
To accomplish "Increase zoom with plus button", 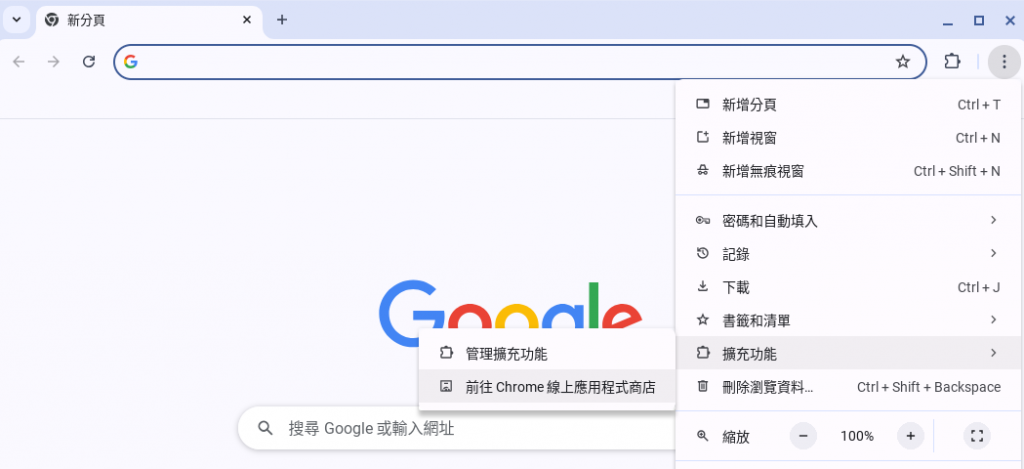I will point(910,436).
